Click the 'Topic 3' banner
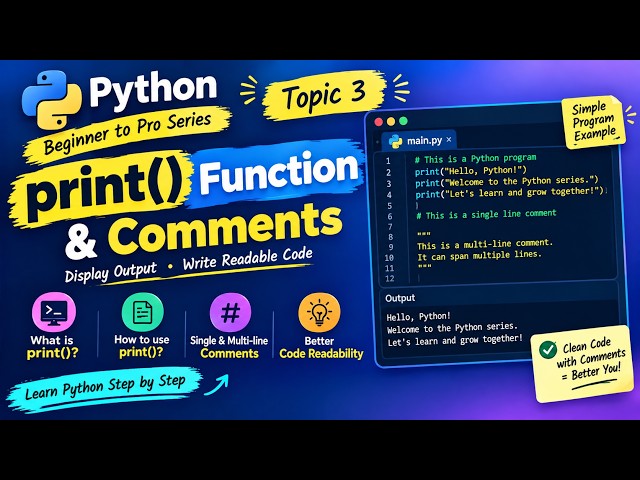640x480 pixels. click(x=324, y=96)
